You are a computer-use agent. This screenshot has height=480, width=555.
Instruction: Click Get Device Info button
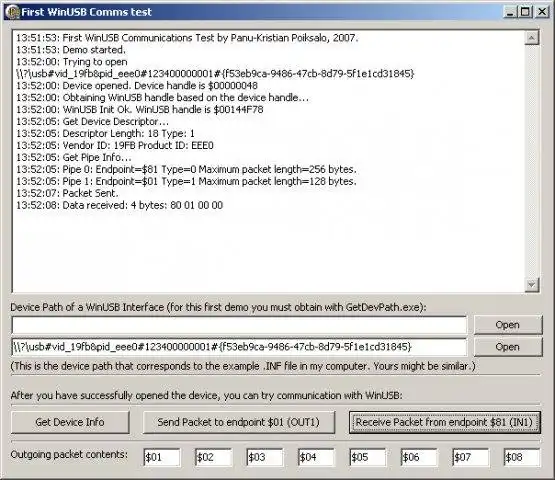tap(70, 422)
